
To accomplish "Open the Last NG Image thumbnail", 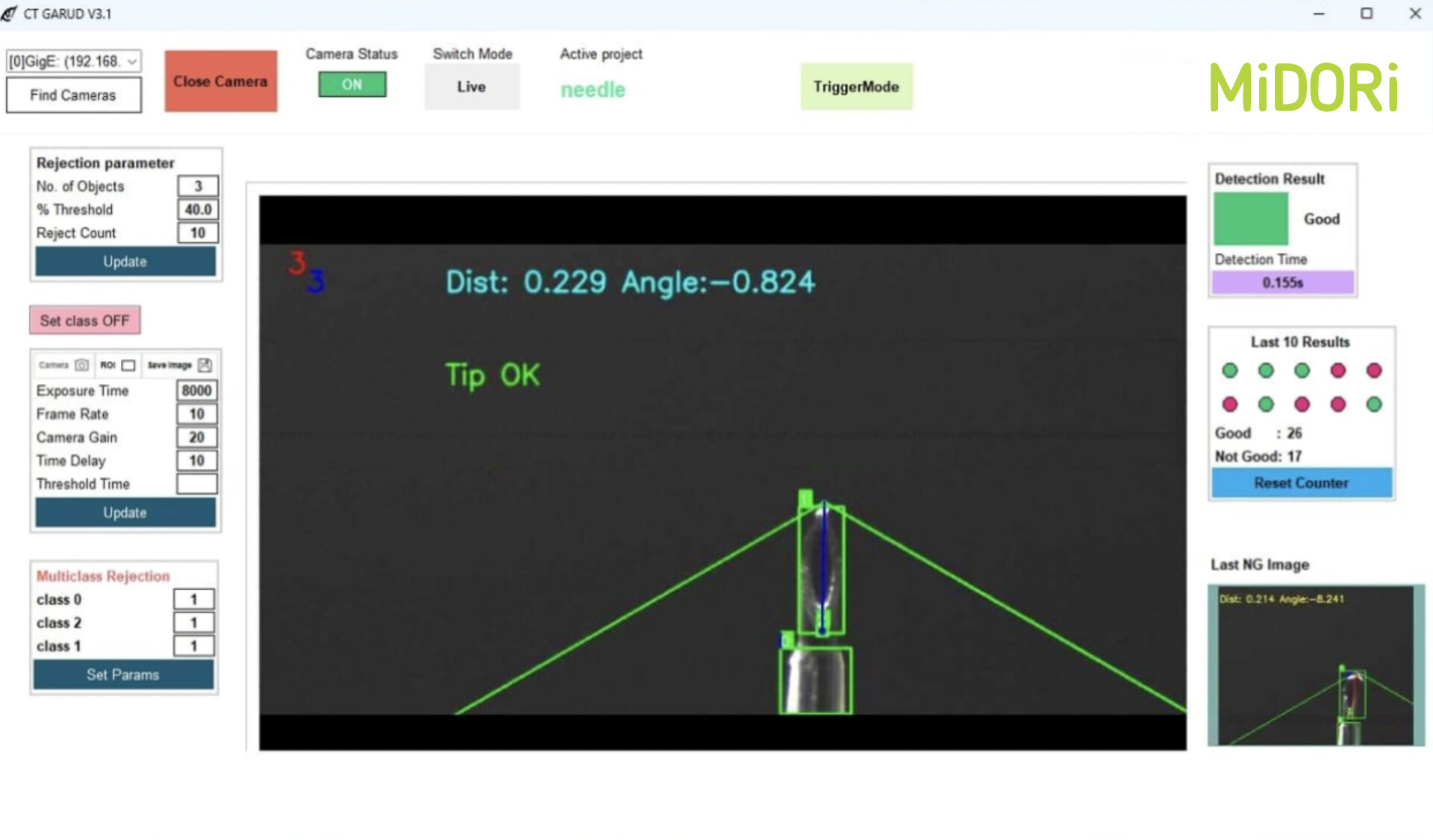I will coord(1316,665).
